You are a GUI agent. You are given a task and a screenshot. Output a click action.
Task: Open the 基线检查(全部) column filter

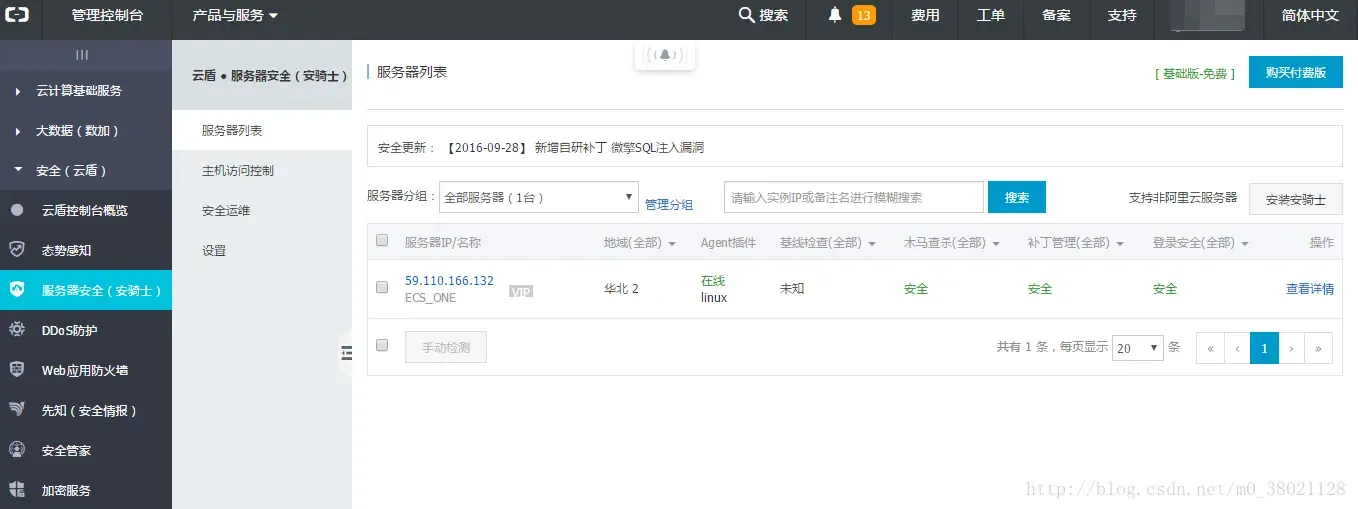[828, 243]
